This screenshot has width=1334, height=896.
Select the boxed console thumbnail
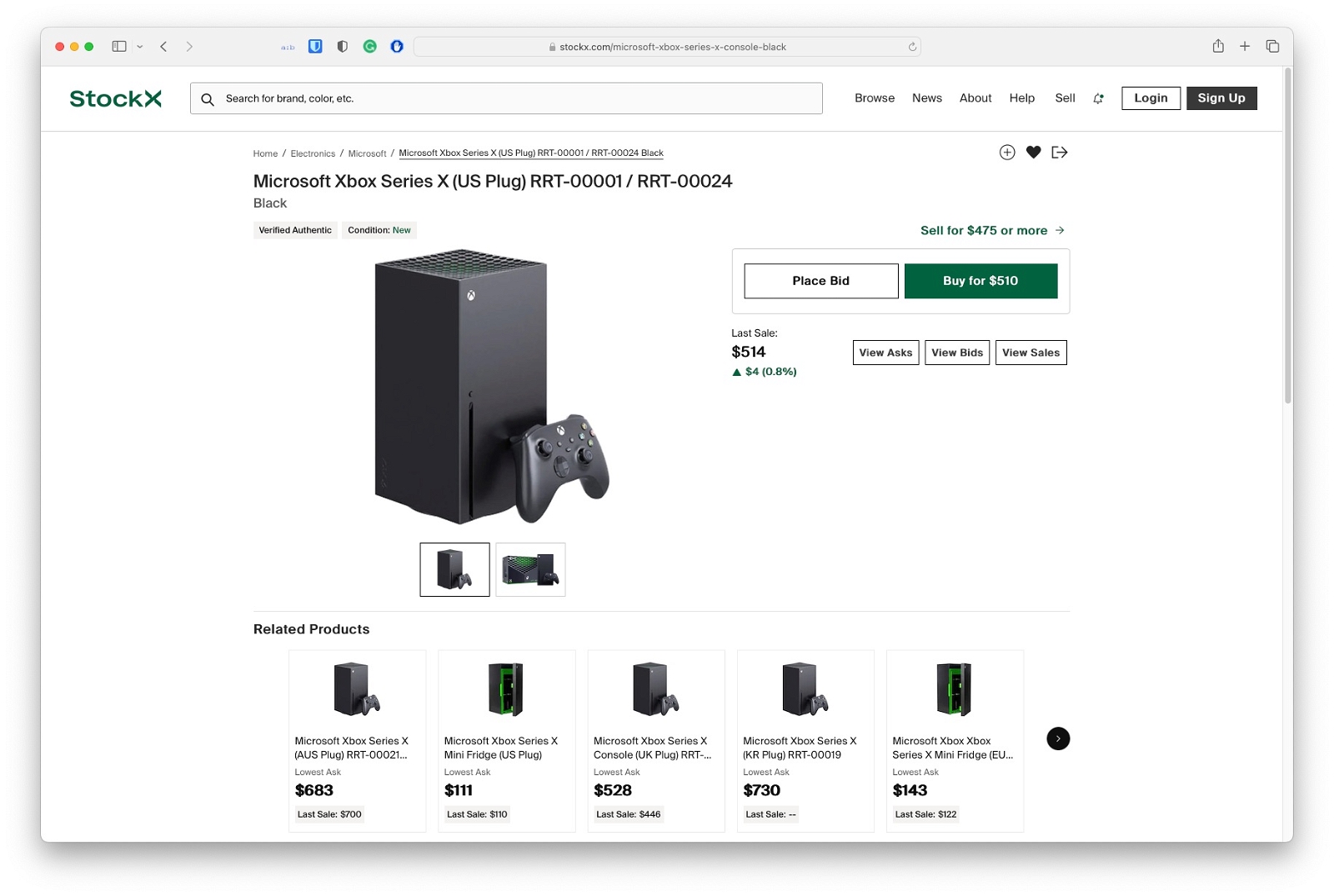click(530, 569)
